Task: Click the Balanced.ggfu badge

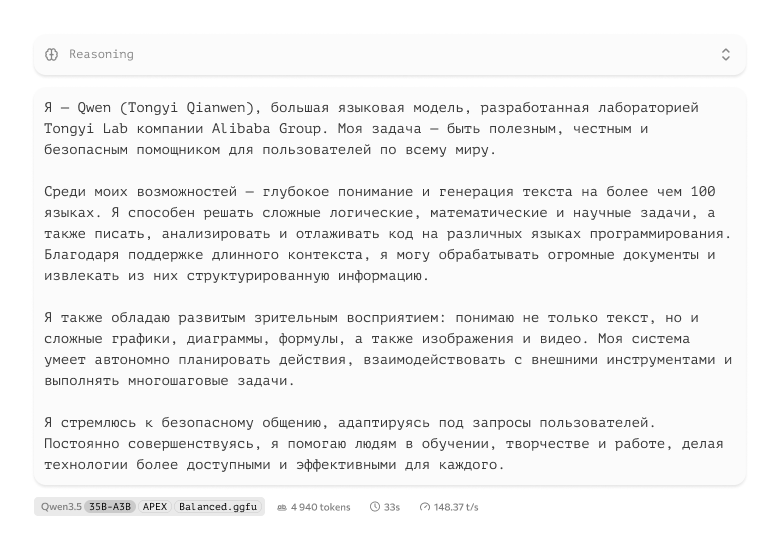Action: pos(218,507)
